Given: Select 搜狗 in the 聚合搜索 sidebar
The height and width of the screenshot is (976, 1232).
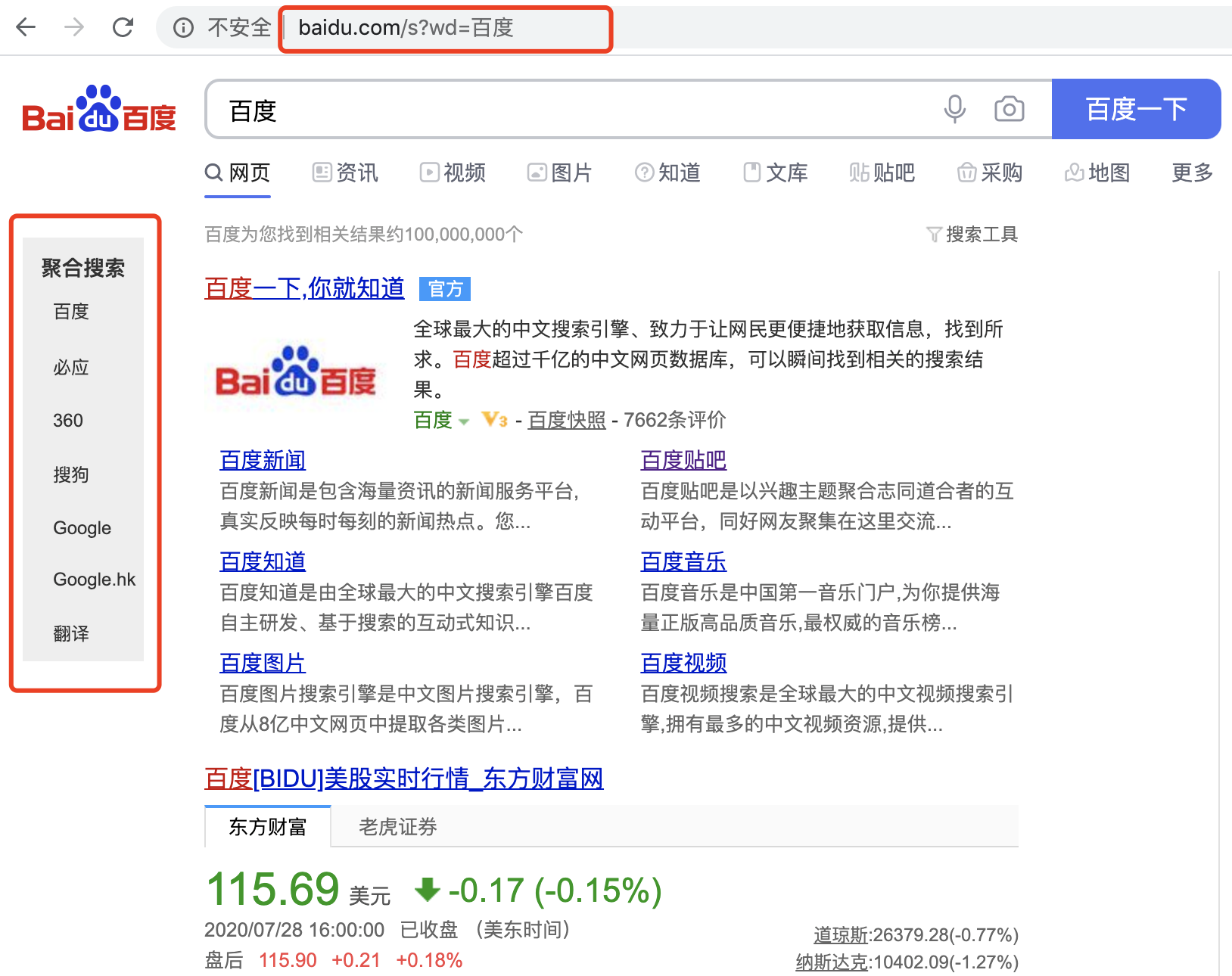Looking at the screenshot, I should point(71,475).
